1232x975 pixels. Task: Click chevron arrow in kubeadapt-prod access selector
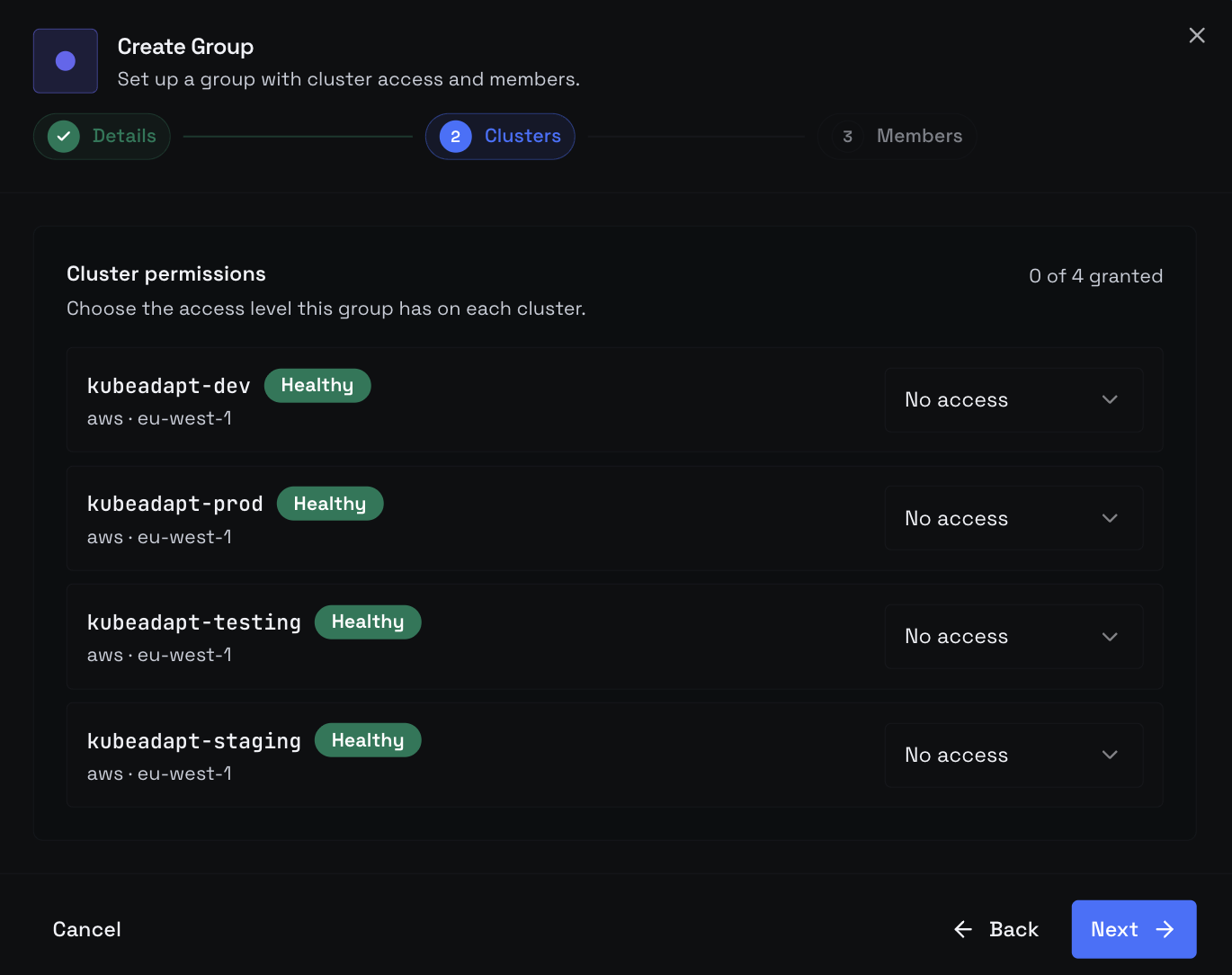click(1110, 518)
